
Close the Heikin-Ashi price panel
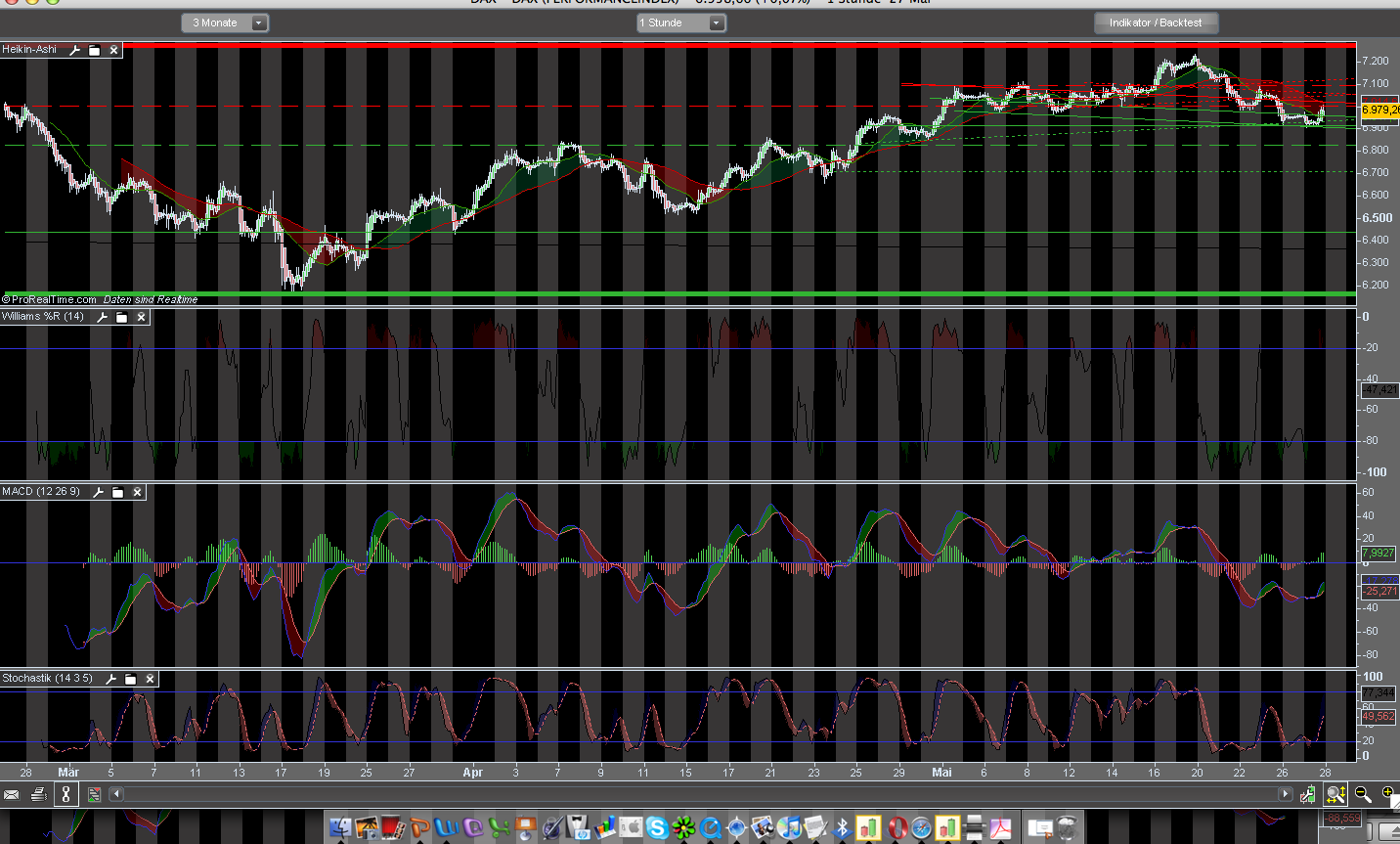(x=113, y=50)
